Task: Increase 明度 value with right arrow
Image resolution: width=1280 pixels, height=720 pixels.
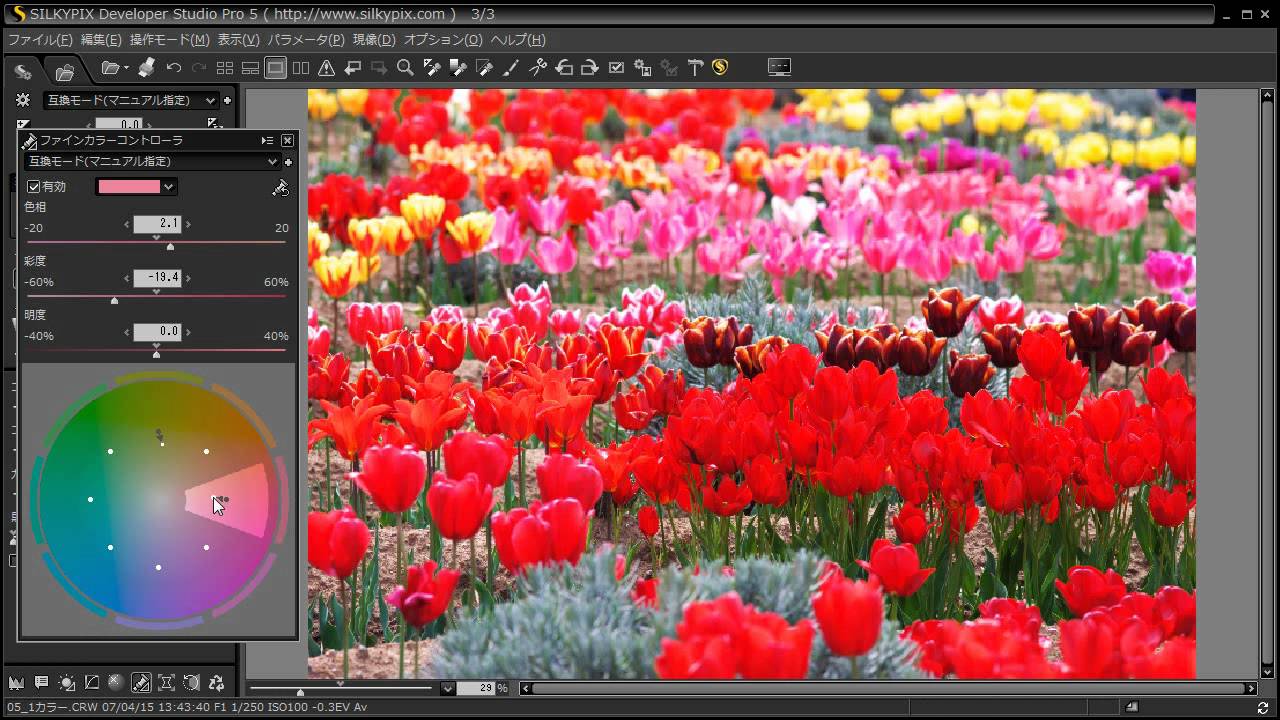Action: [x=188, y=332]
